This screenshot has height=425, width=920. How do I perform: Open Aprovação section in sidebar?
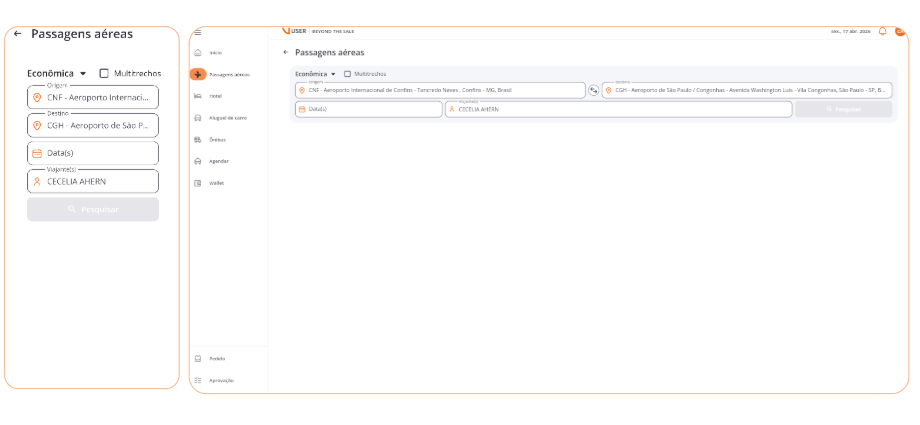221,380
